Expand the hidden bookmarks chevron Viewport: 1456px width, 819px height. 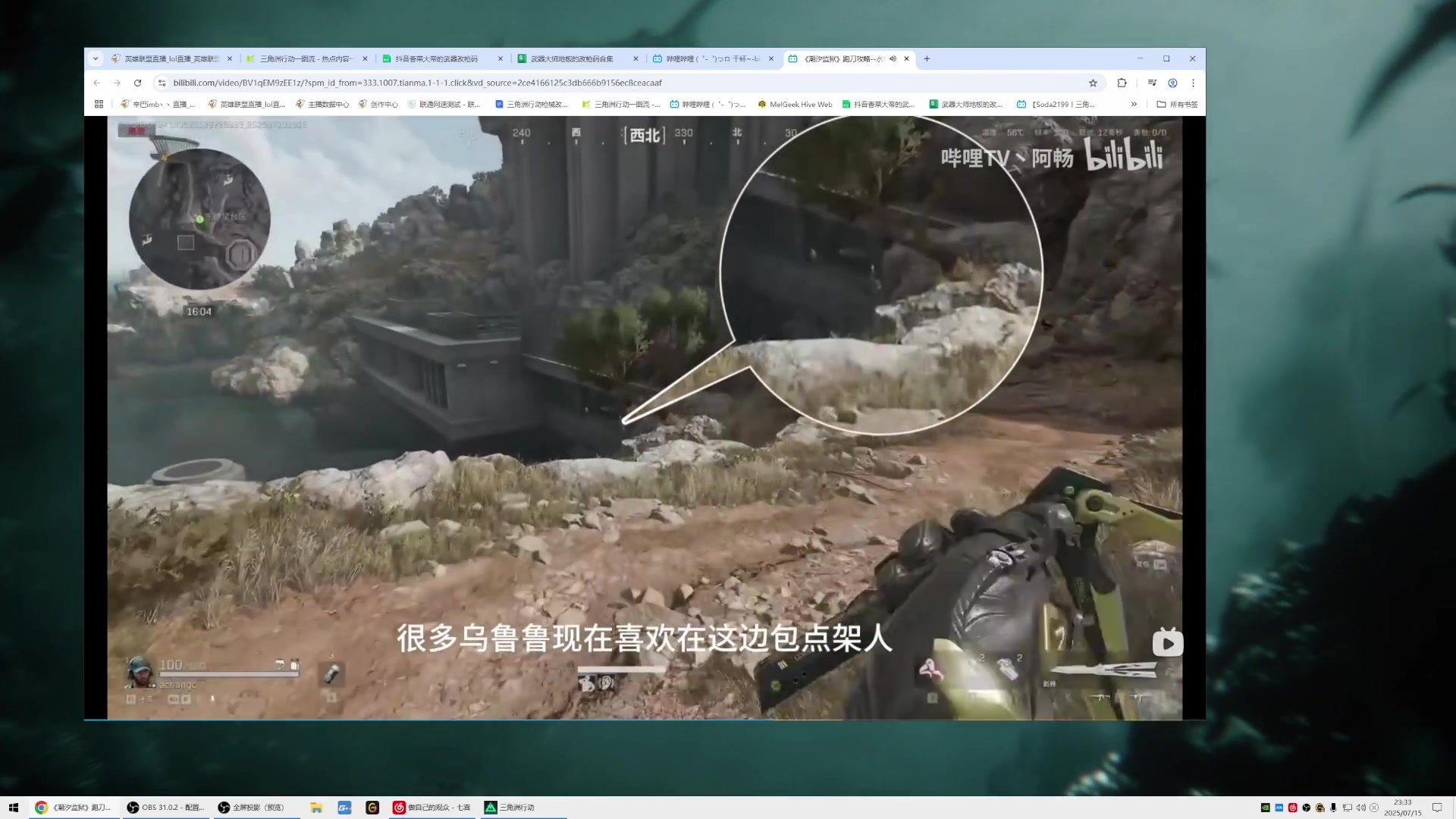[1134, 104]
